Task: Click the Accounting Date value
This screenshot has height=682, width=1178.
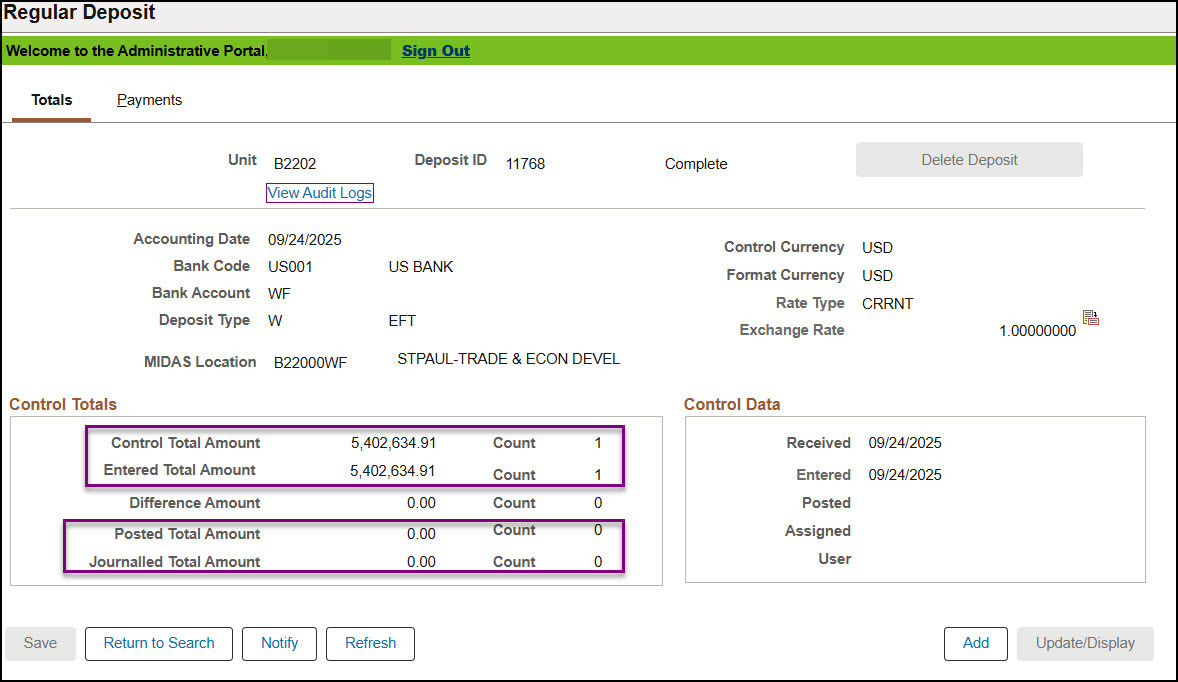Action: (305, 240)
